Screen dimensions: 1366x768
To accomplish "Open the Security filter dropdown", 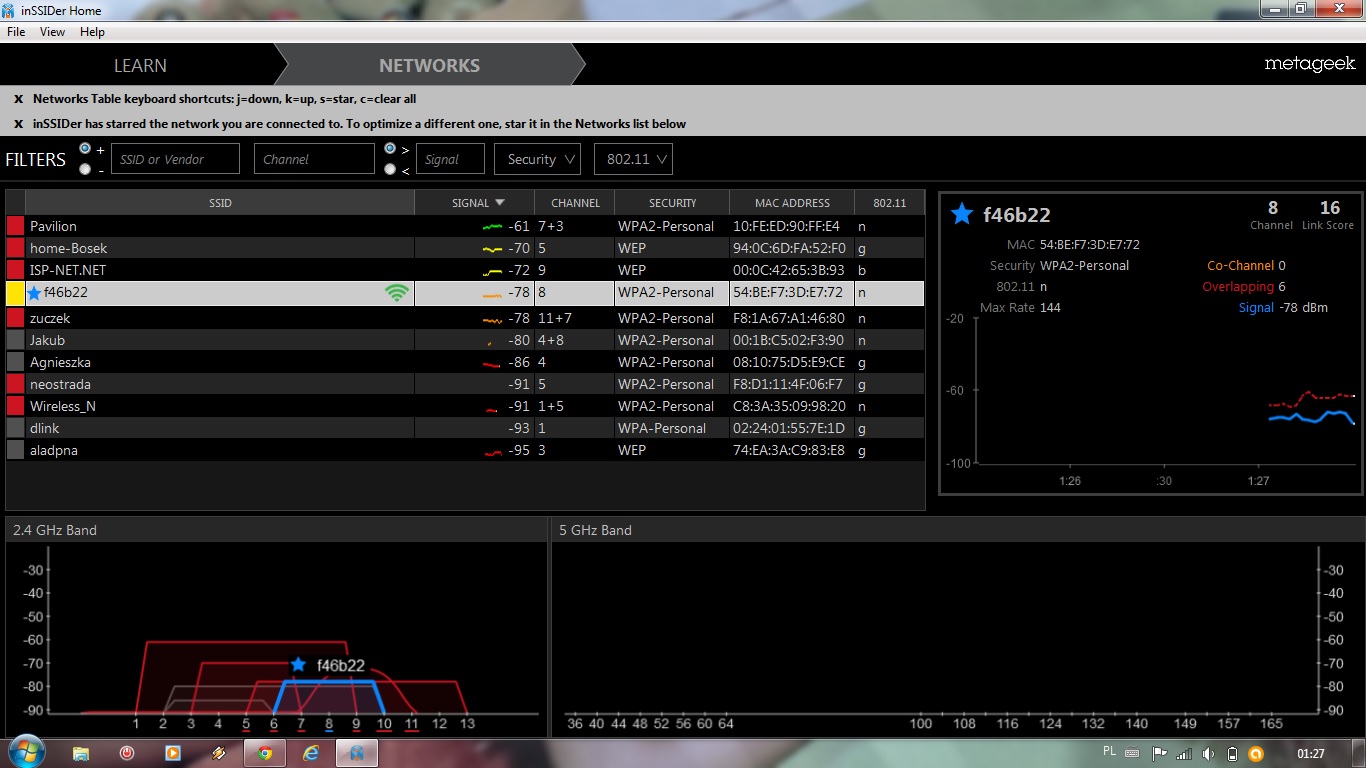I will click(537, 159).
